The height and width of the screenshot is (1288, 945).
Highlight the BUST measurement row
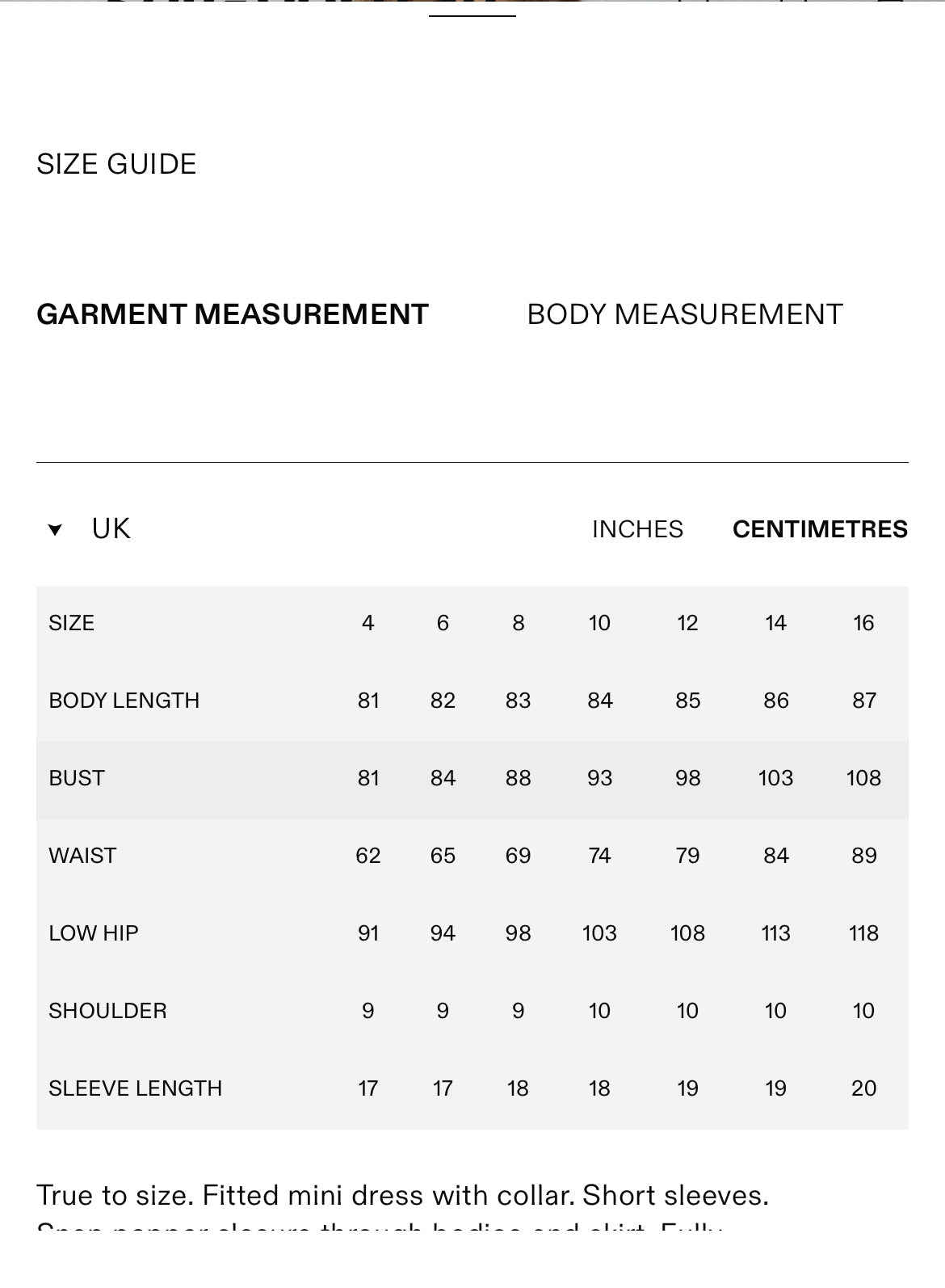[x=472, y=778]
